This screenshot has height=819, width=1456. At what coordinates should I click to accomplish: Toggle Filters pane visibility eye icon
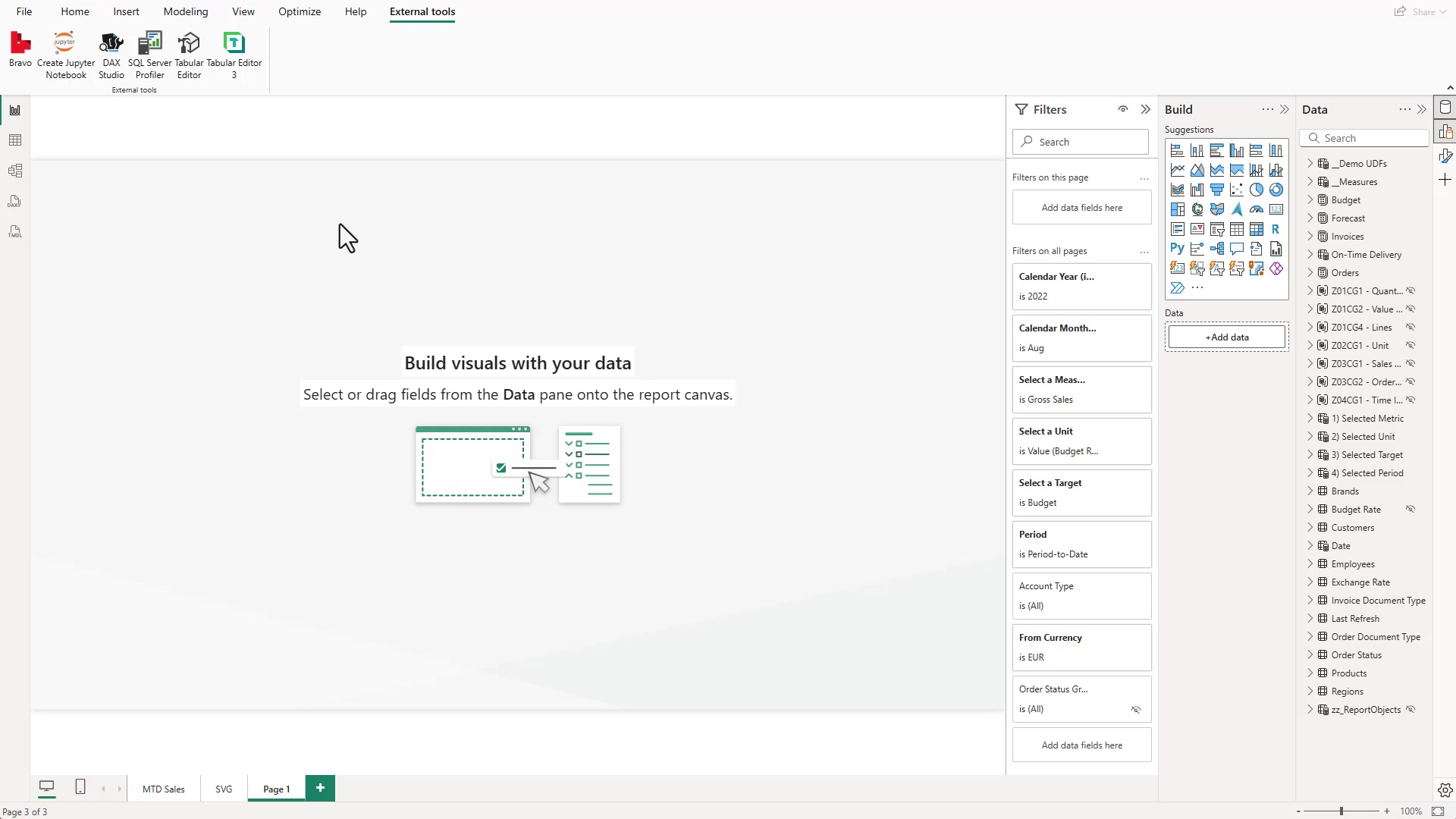1123,109
